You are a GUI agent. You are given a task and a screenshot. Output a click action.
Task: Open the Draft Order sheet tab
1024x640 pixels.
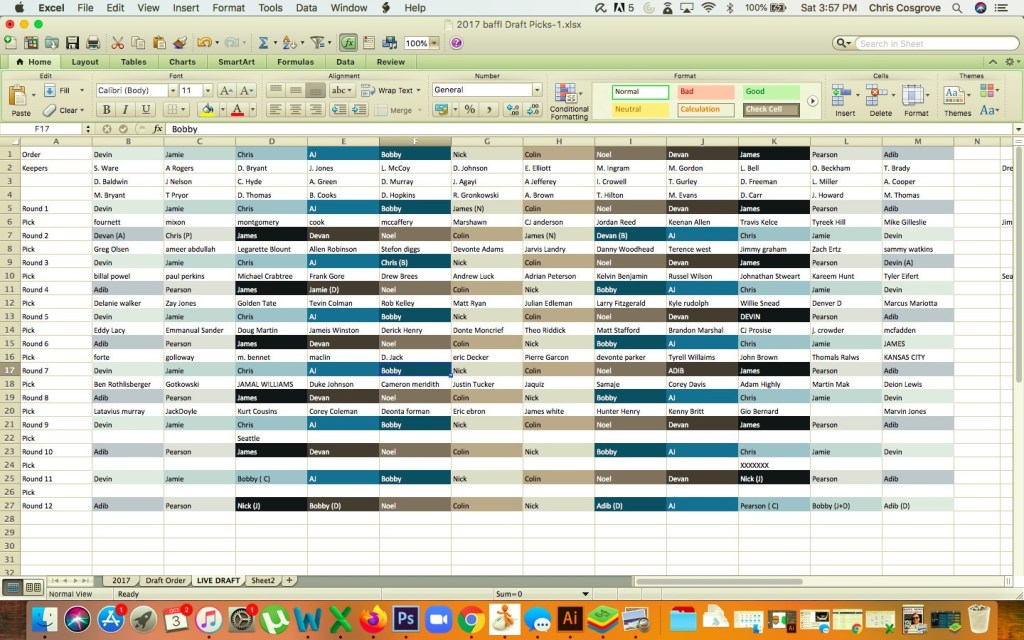[165, 580]
